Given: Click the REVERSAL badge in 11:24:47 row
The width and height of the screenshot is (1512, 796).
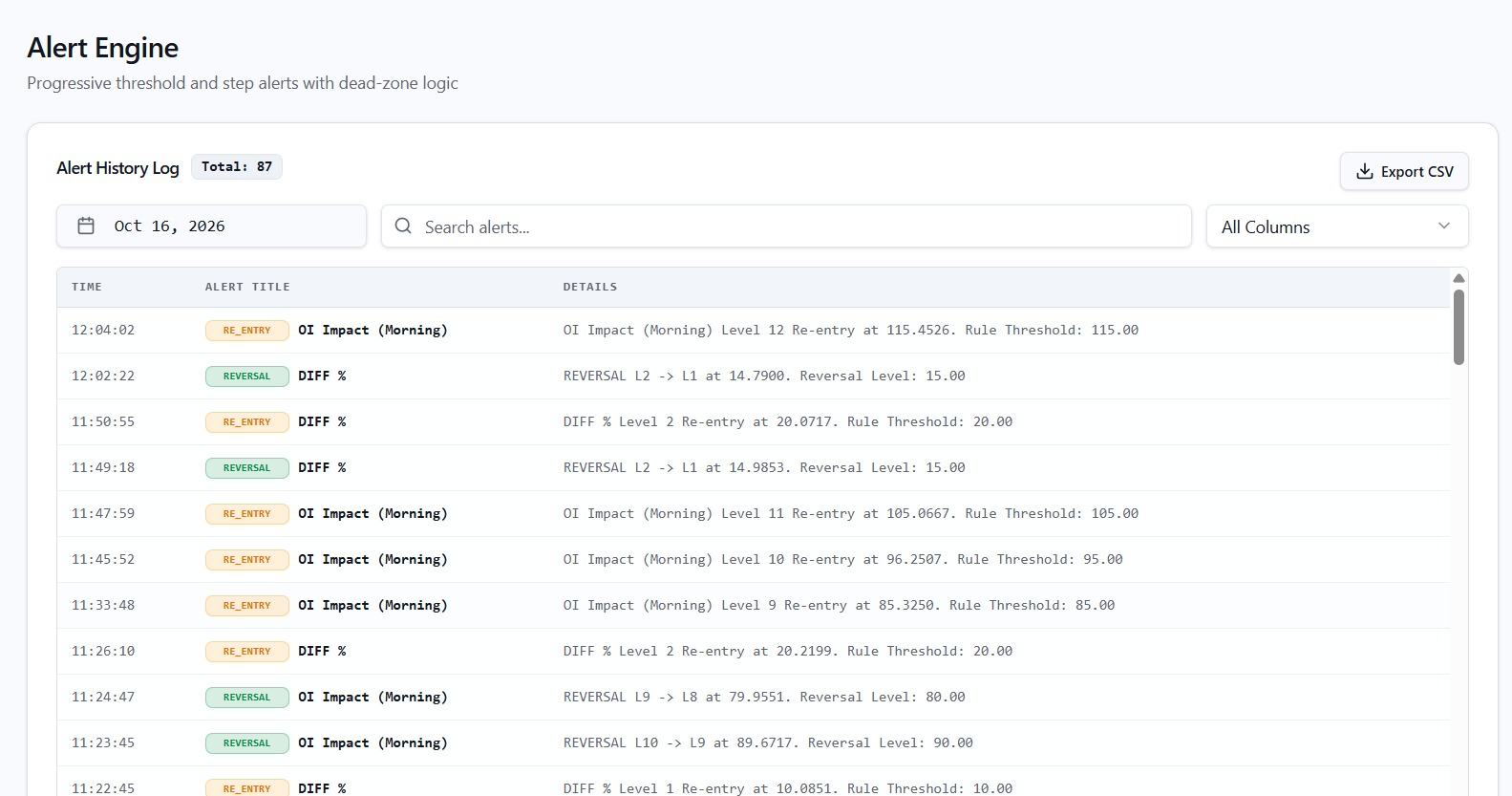Looking at the screenshot, I should coord(247,698).
